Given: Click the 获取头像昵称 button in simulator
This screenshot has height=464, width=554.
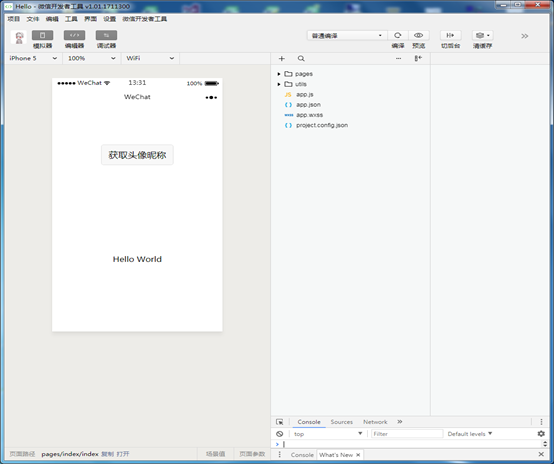Looking at the screenshot, I should coord(137,155).
